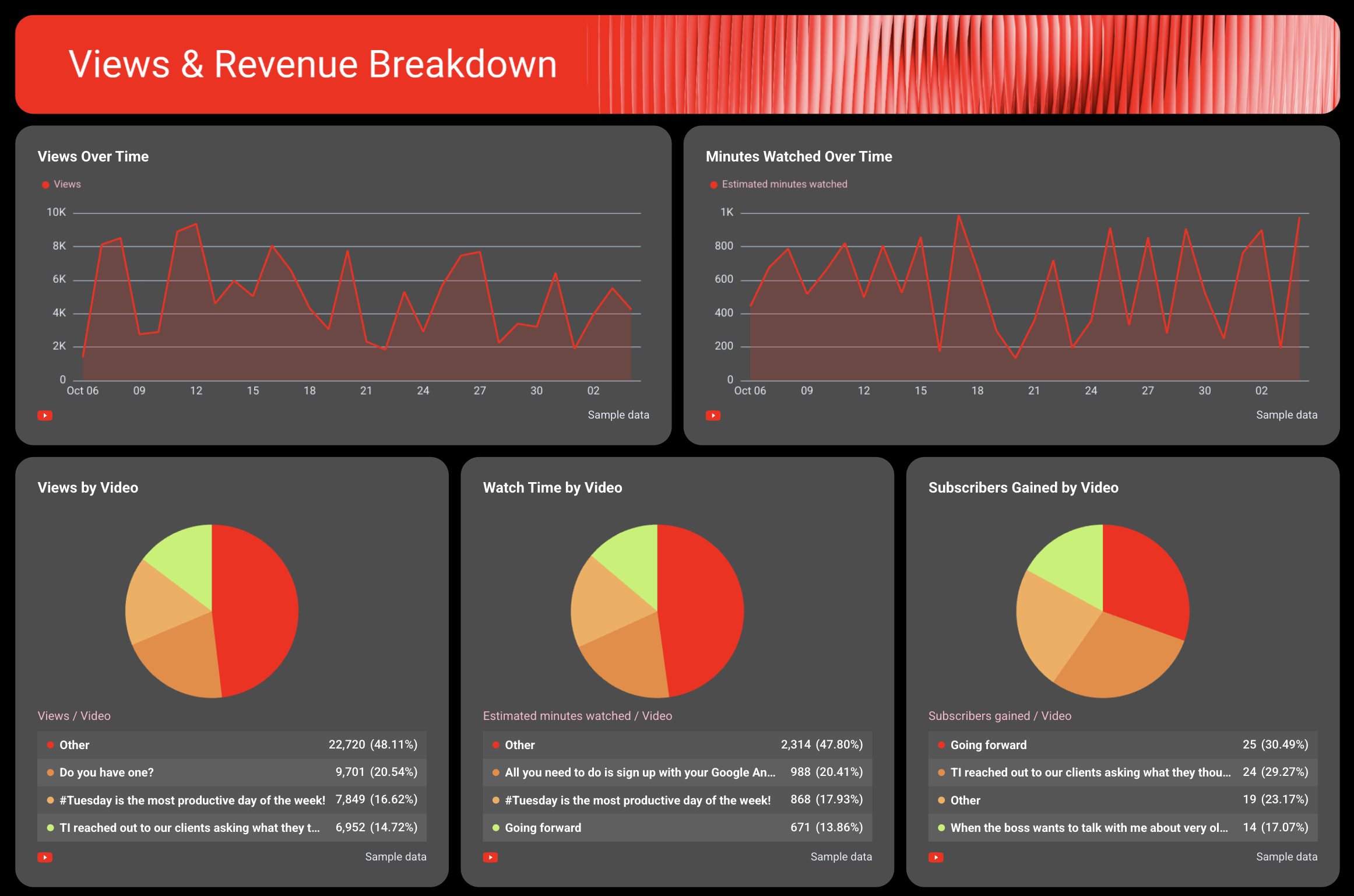The image size is (1354, 896).
Task: Click Sample data in Subscribers Gained by Video card
Action: pyautogui.click(x=1286, y=857)
